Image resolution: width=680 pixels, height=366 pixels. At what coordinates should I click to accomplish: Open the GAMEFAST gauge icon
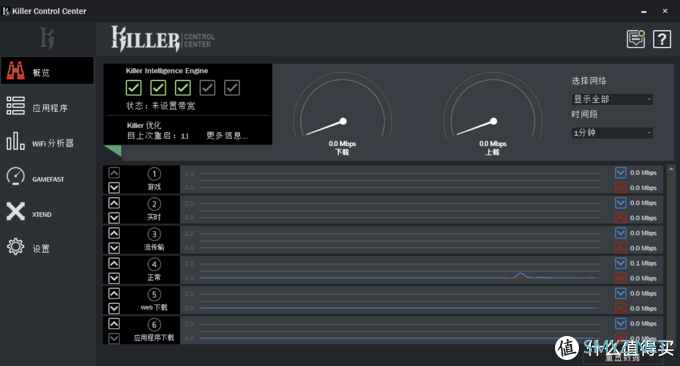(x=16, y=176)
